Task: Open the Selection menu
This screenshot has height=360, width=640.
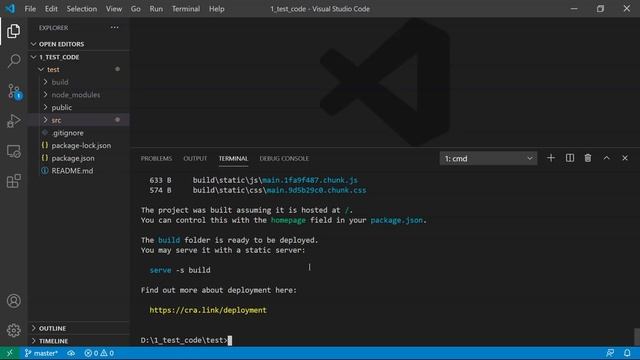Action: pos(82,9)
